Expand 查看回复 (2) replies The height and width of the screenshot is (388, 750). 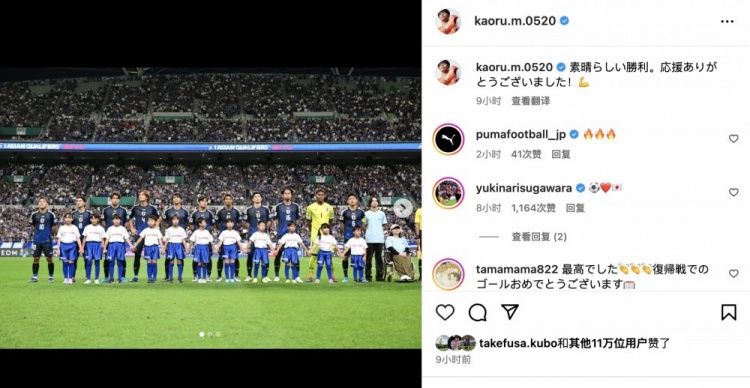coord(539,237)
